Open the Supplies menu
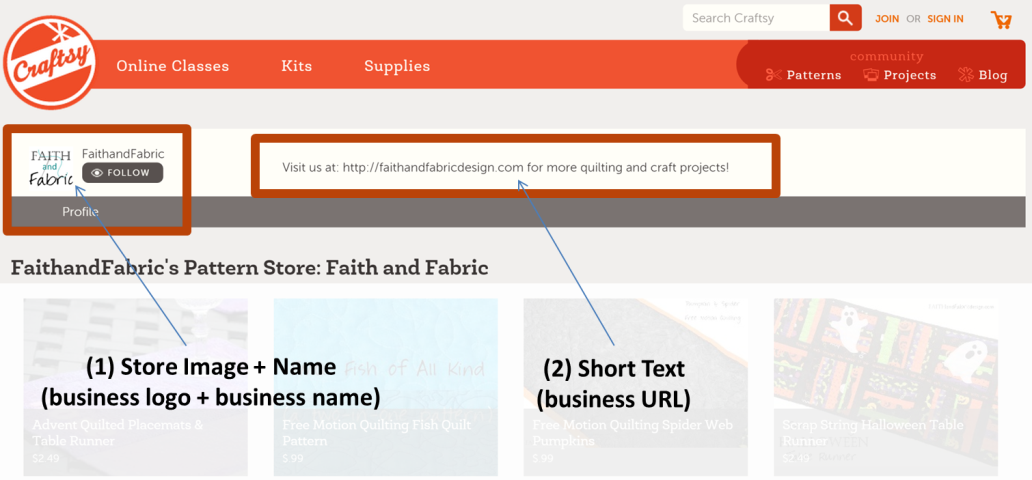Viewport: 1032px width, 480px height. pyautogui.click(x=397, y=66)
